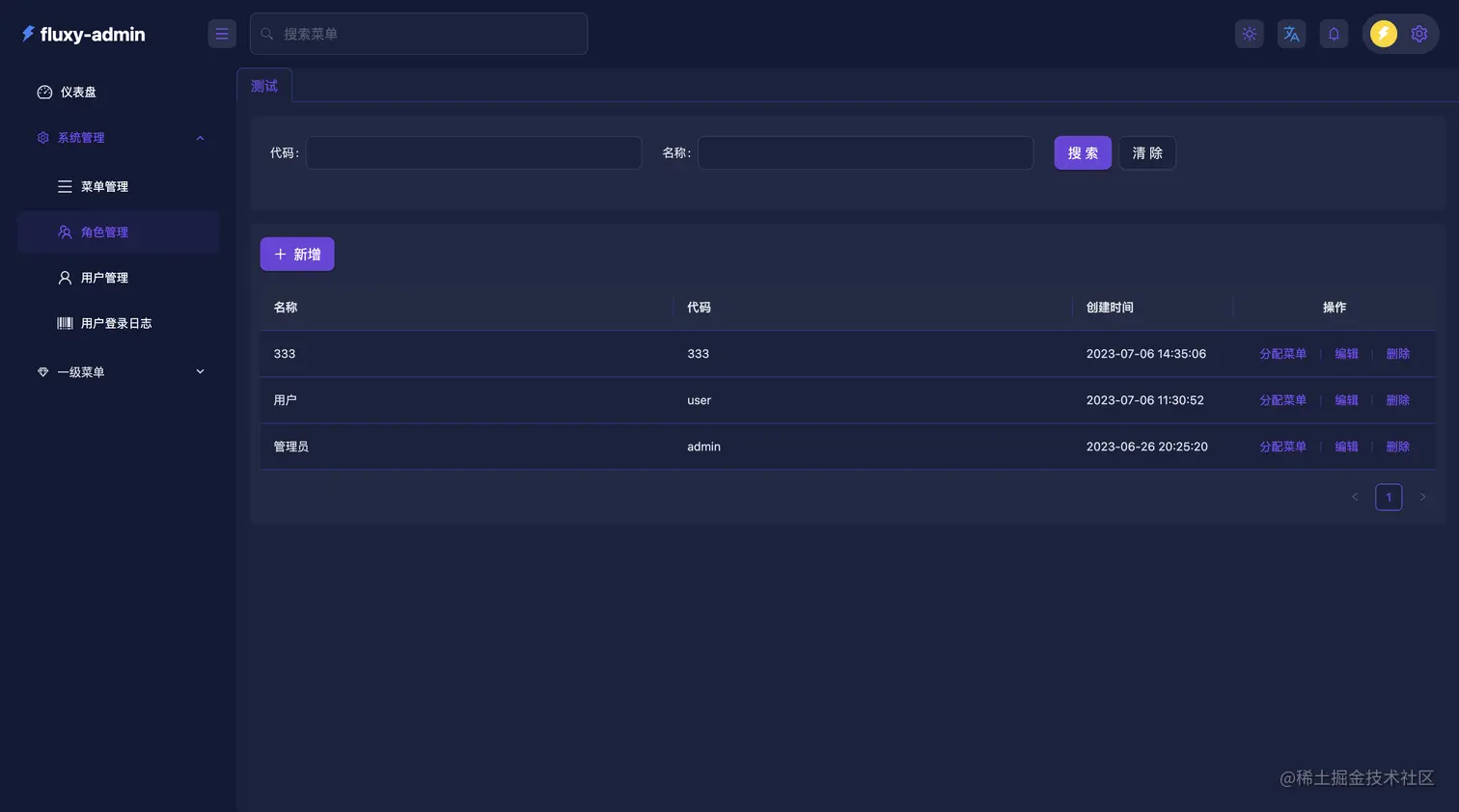Toggle the sidebar collapse hamburger button
Screen dimensions: 1459x812
[222, 34]
